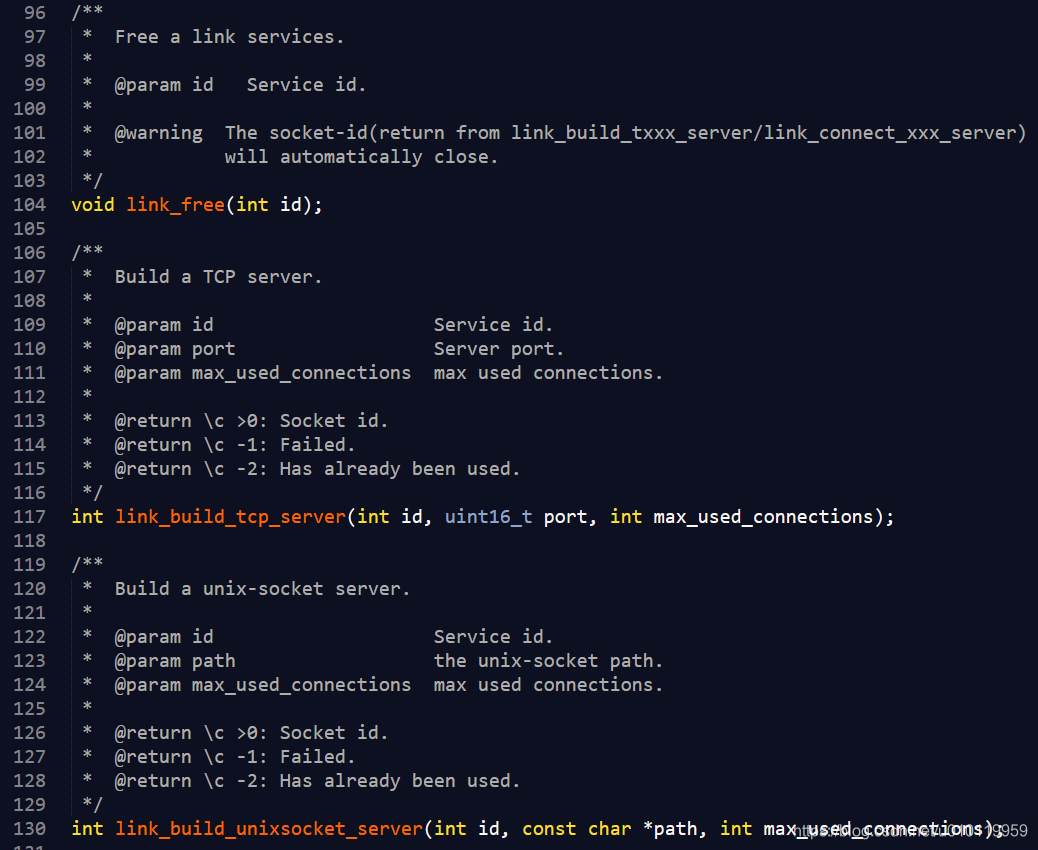Screen dimensions: 1038x850
Task: Click the void keyword on line 104
Action: tap(92, 204)
